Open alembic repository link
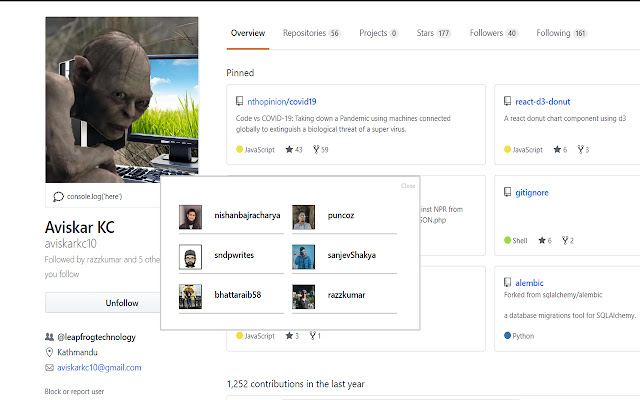Image resolution: width=640 pixels, height=400 pixels. (529, 282)
